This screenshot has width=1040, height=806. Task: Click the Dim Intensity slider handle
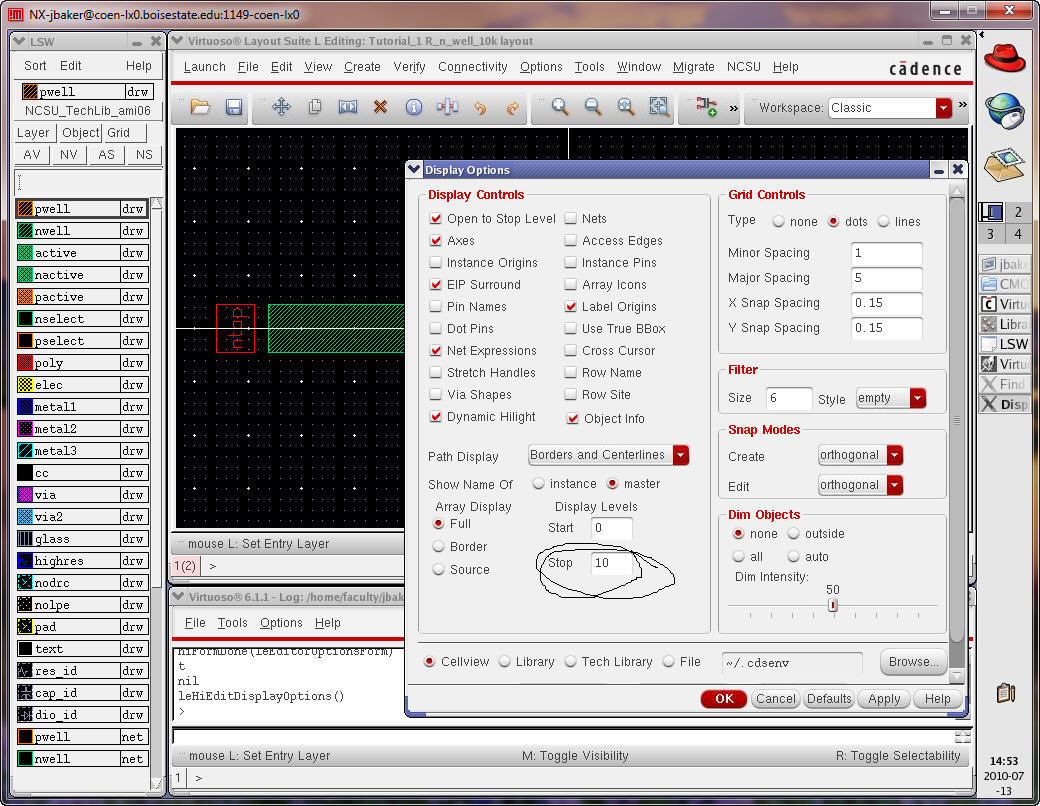pos(832,605)
